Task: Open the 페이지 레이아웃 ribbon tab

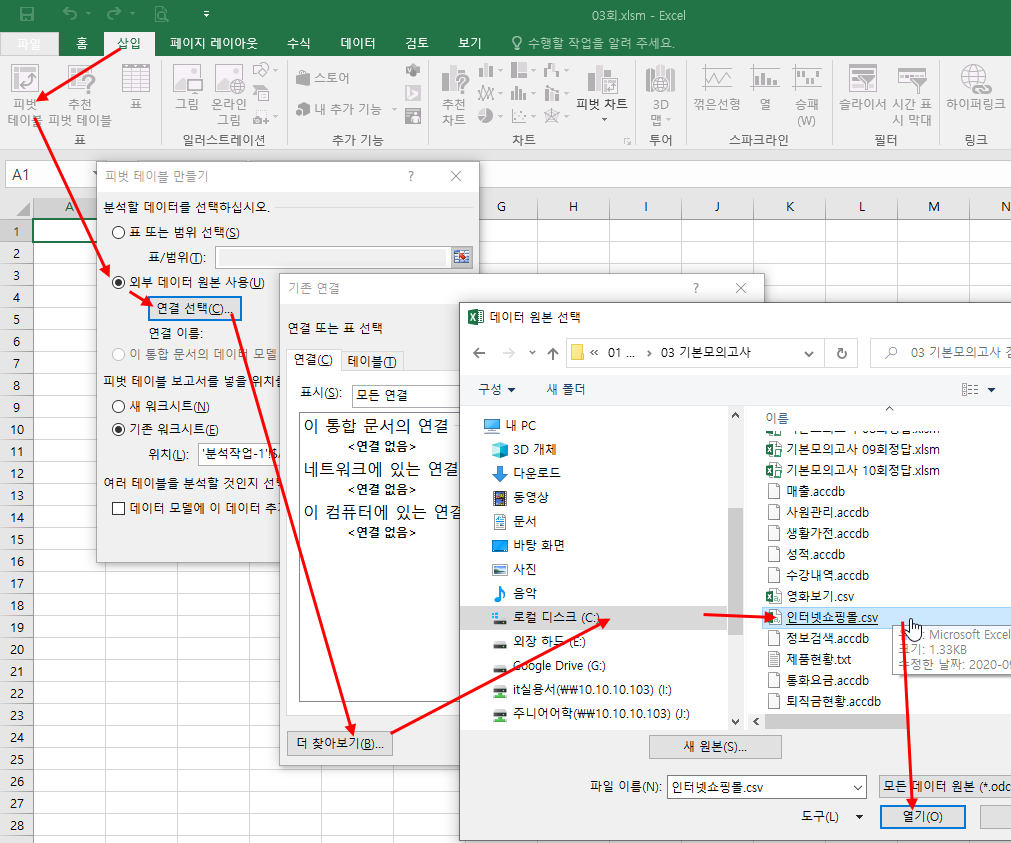Action: (213, 43)
